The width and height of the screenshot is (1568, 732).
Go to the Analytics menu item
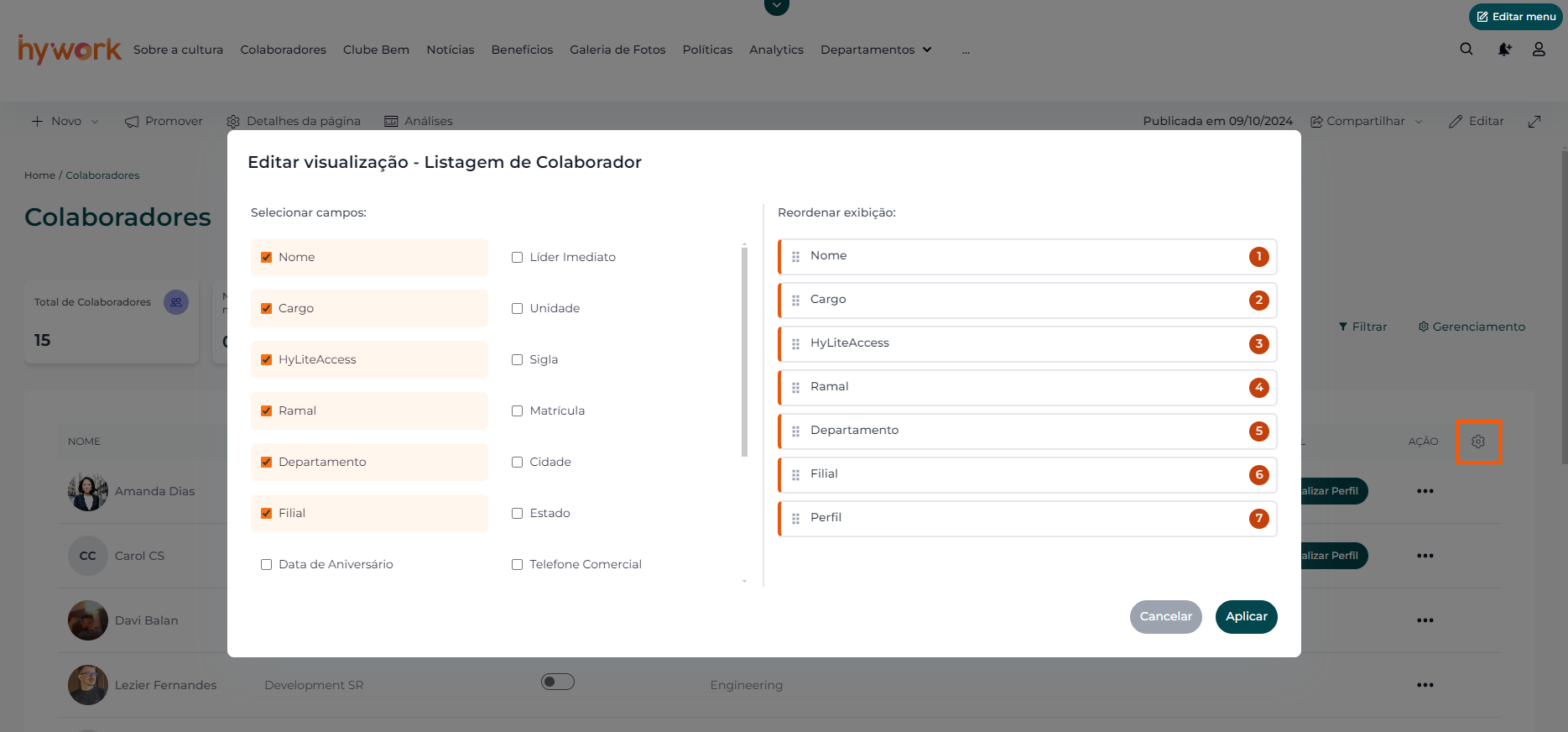(776, 50)
